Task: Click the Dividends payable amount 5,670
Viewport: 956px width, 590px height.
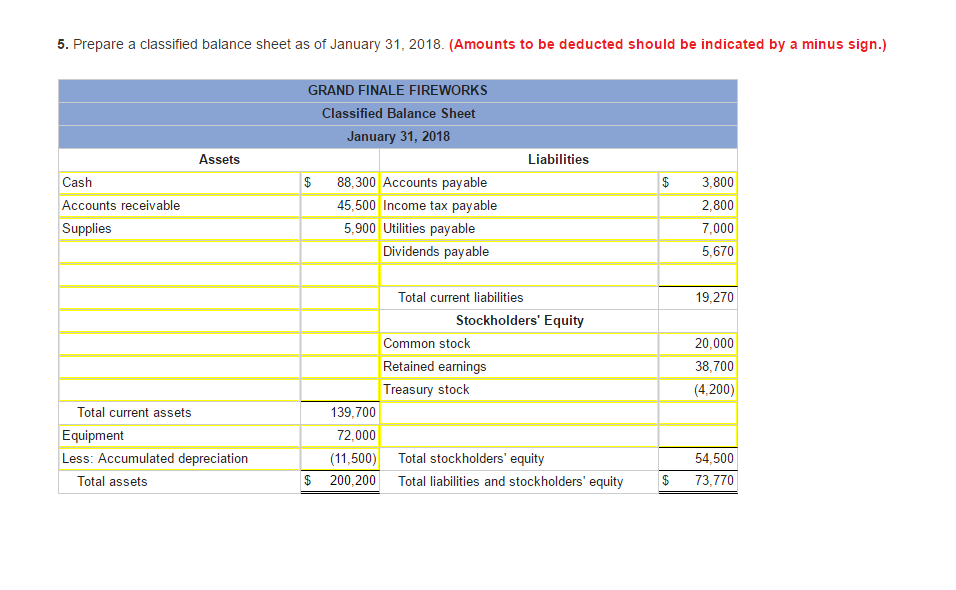Action: click(698, 252)
